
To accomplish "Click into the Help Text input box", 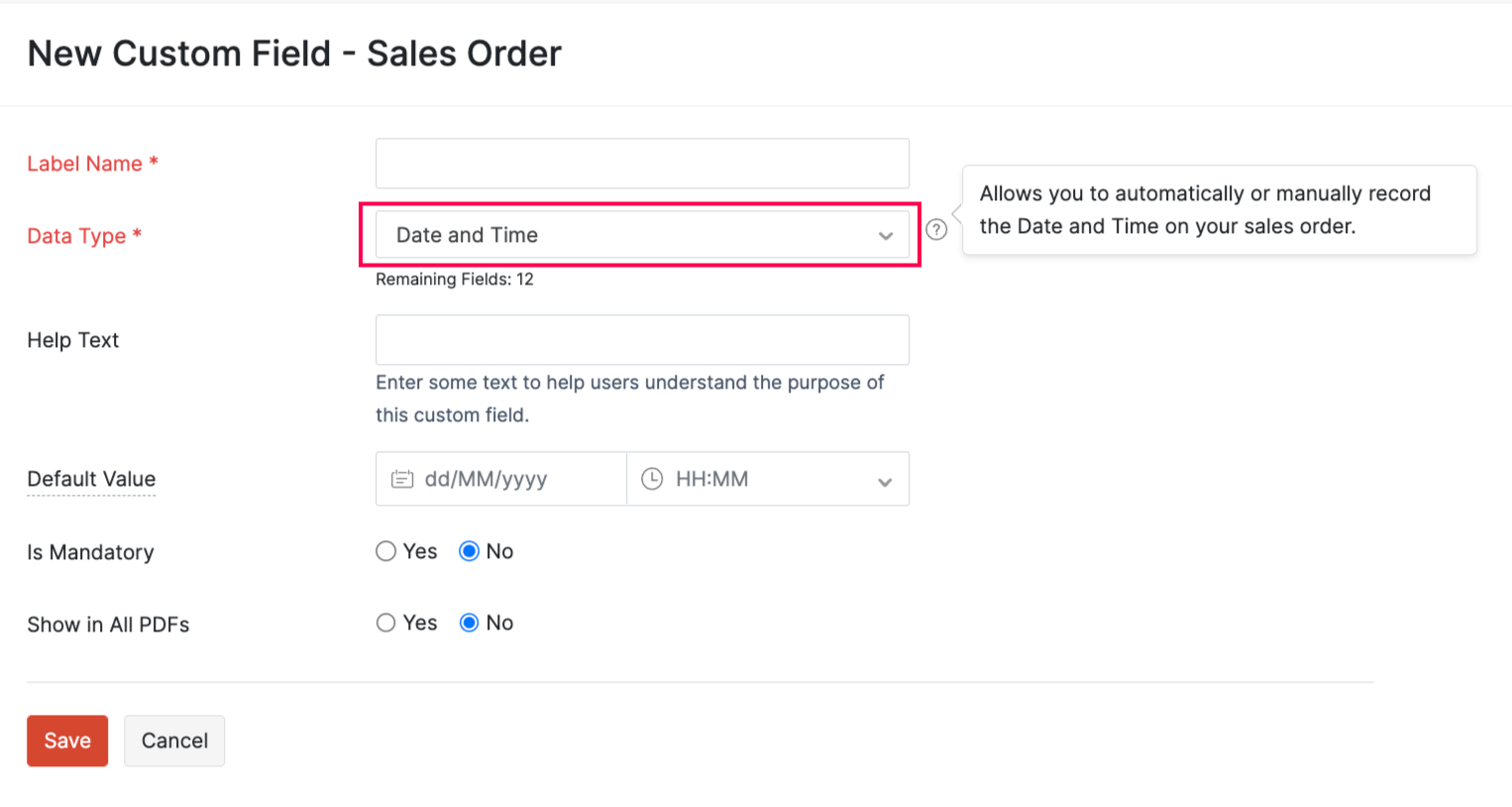I will (x=642, y=340).
